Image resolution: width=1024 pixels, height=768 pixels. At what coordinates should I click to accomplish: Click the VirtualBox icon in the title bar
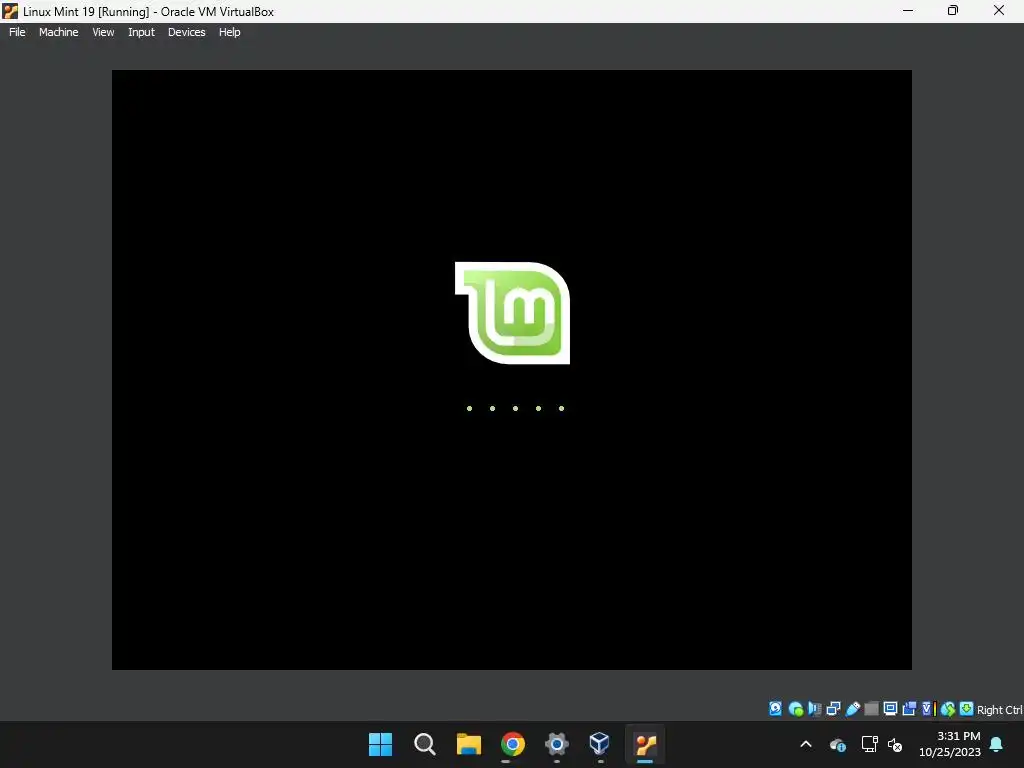tap(10, 11)
